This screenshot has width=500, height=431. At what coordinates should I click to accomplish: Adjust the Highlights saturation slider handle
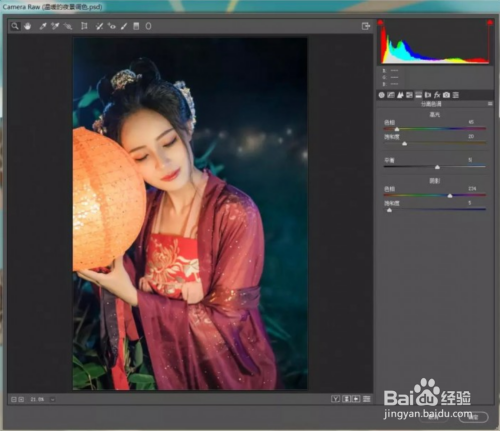click(x=404, y=144)
